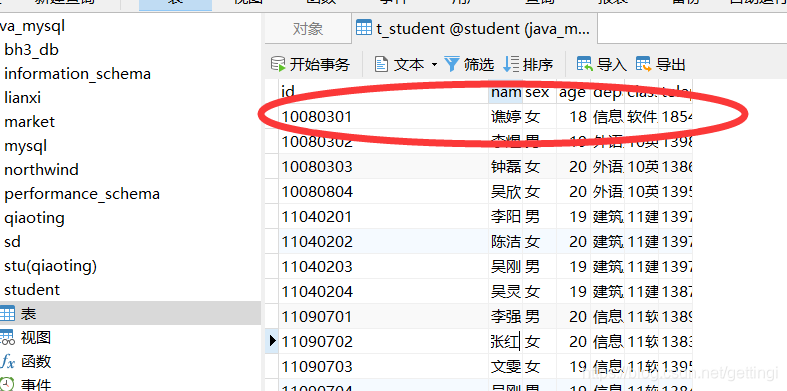Select the sex cell 女 in 吴欣's row
Screen dimensions: 787x391
(539, 191)
